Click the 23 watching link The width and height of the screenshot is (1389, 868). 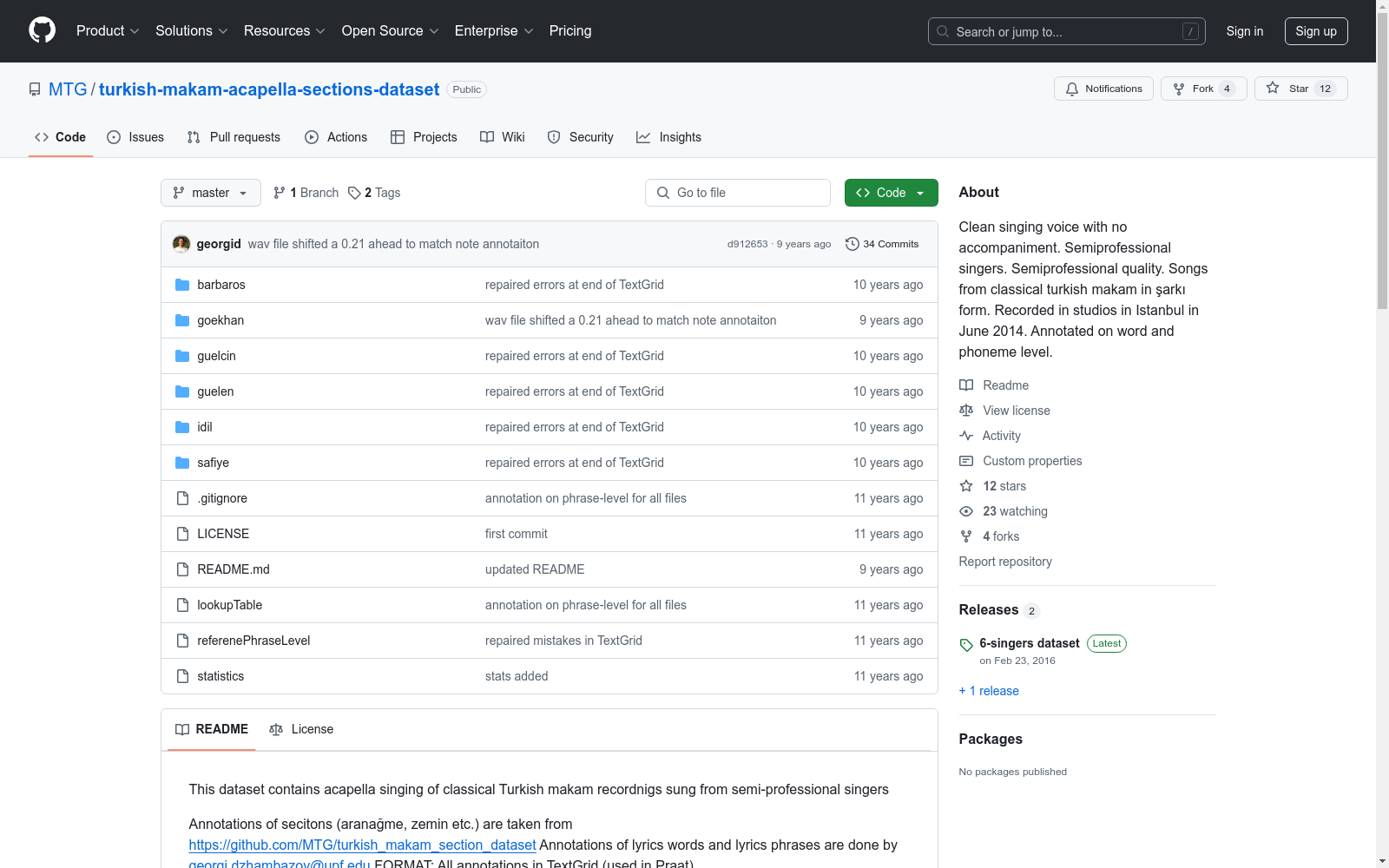point(1015,511)
